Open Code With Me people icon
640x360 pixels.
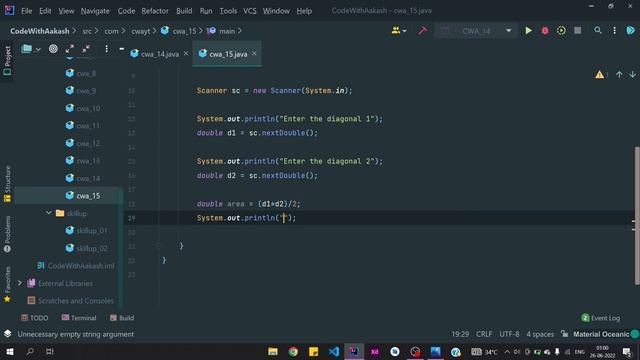point(399,31)
